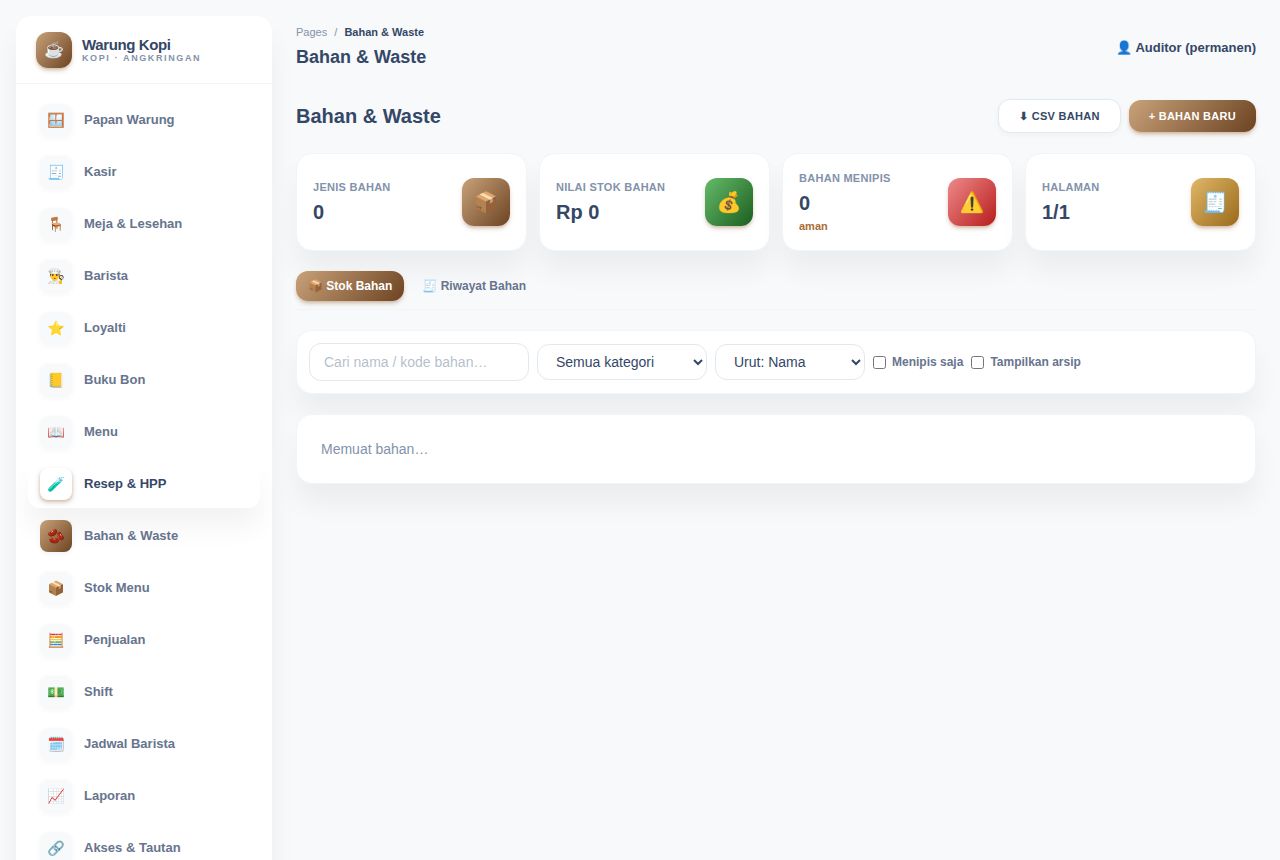Enable the Menipis saja checkbox
This screenshot has height=860, width=1280.
coord(880,362)
